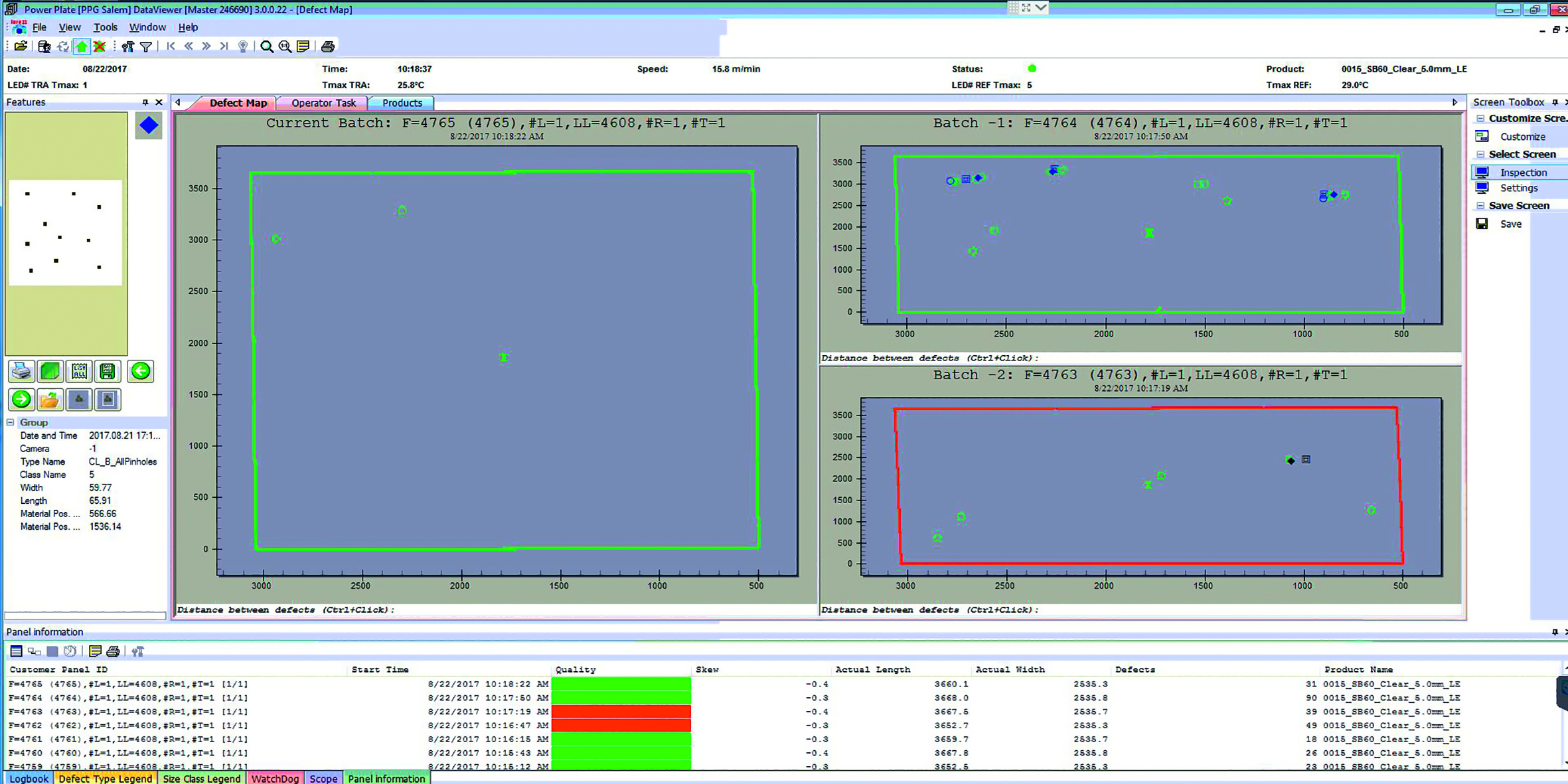This screenshot has height=784, width=1568.
Task: Click the green right-arrow forward button
Action: click(x=21, y=400)
